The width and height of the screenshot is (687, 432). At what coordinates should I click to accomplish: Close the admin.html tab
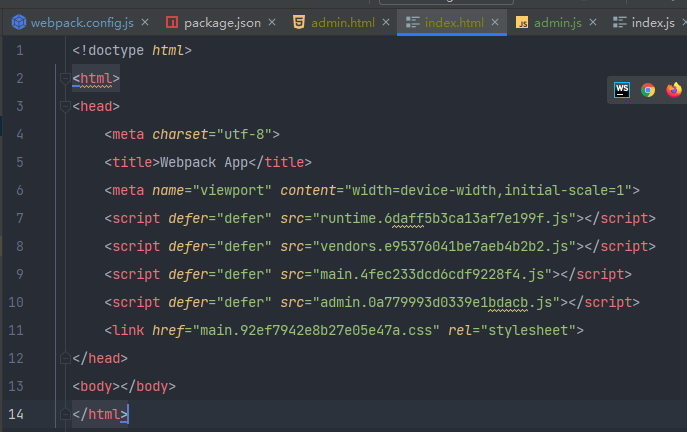point(386,22)
